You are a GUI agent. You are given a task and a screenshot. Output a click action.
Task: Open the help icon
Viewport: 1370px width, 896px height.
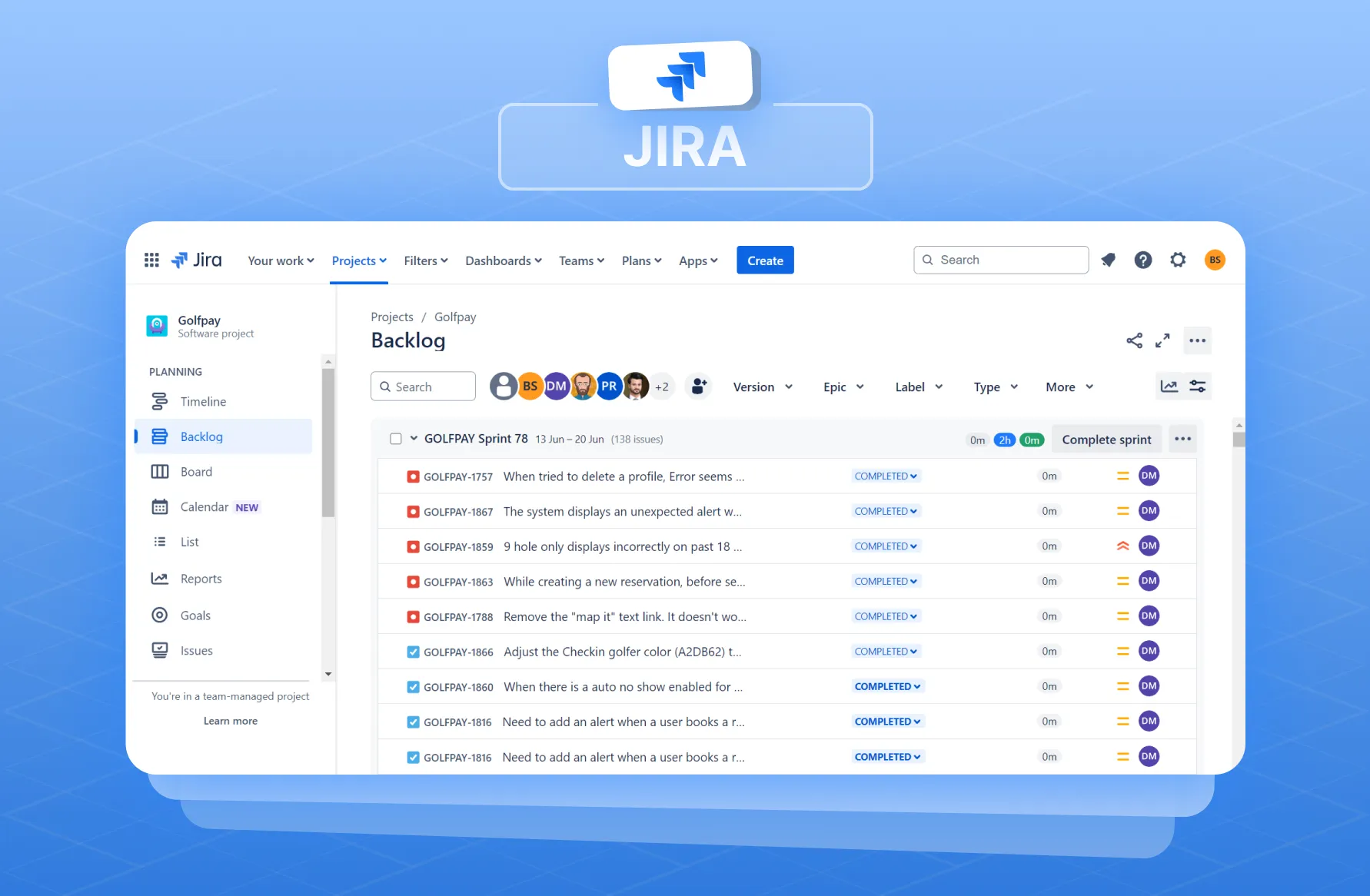1143,260
